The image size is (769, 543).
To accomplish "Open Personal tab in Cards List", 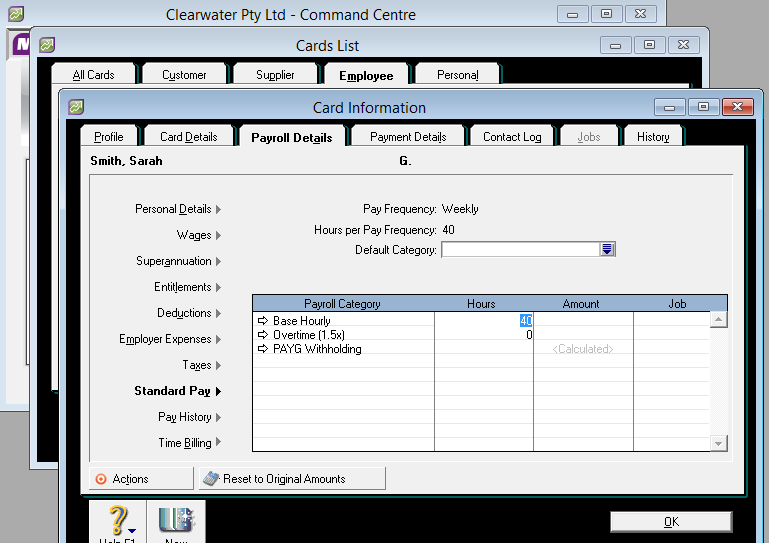I will tap(458, 75).
